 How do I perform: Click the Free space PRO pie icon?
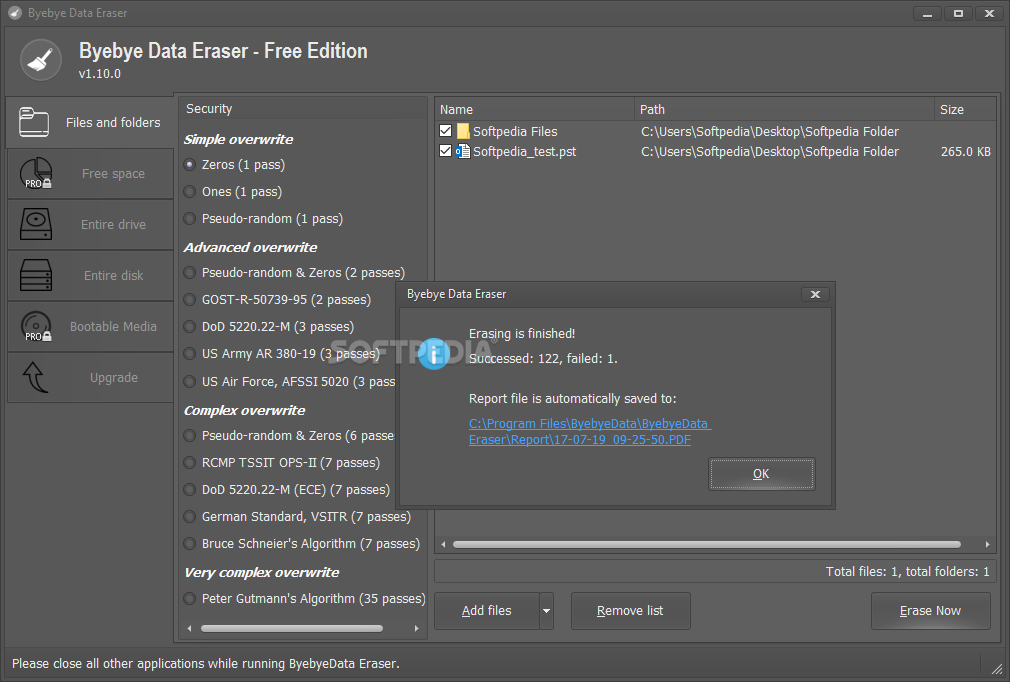point(36,173)
